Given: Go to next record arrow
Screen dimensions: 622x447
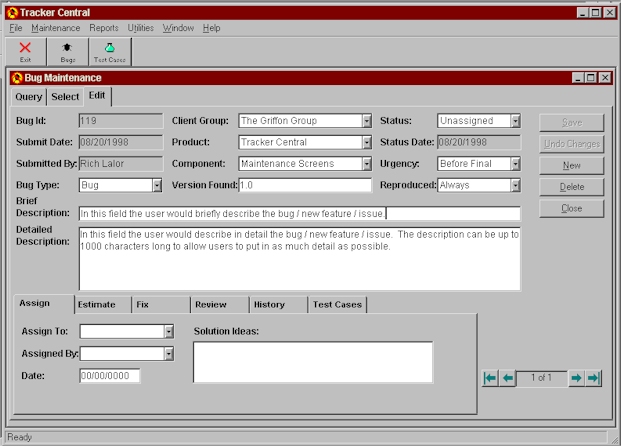Looking at the screenshot, I should 576,378.
